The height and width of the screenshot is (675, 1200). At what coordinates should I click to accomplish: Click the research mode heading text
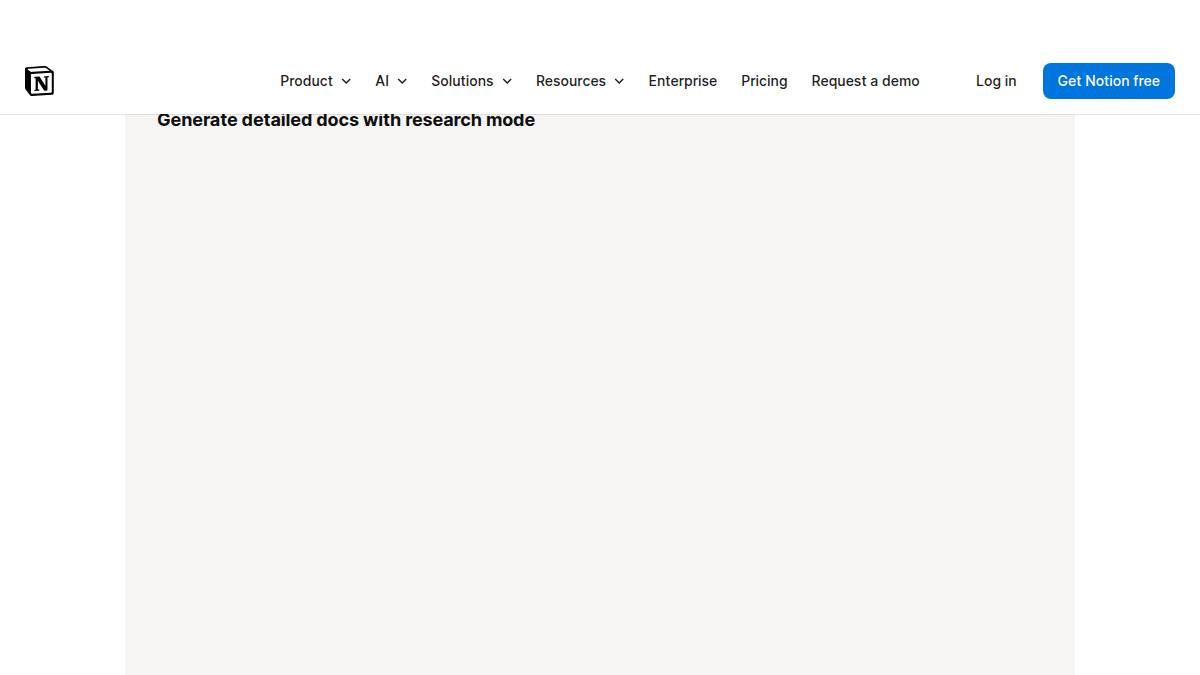(346, 120)
